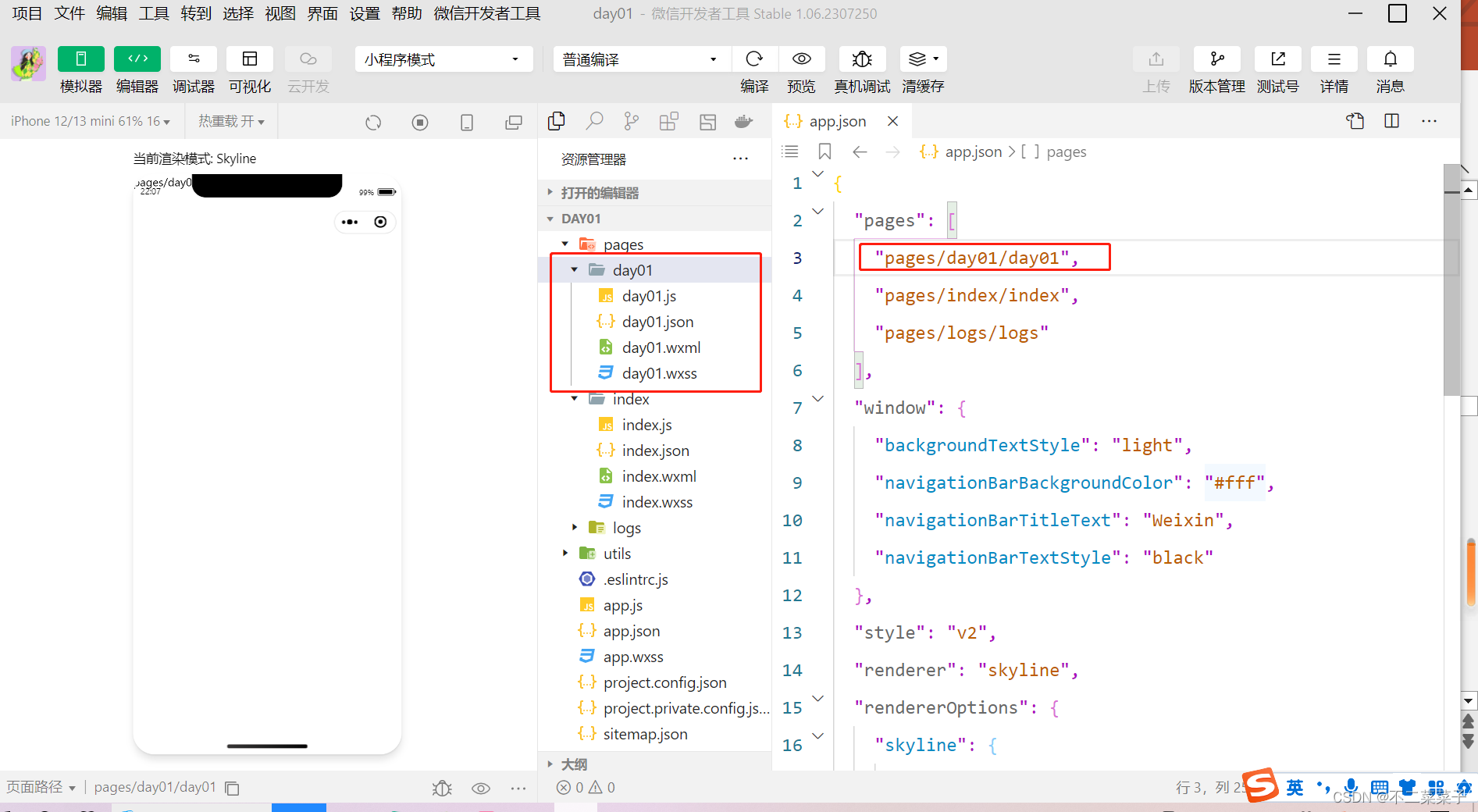Click the simulator capsule menu dots
This screenshot has height=812, width=1478.
tap(350, 223)
